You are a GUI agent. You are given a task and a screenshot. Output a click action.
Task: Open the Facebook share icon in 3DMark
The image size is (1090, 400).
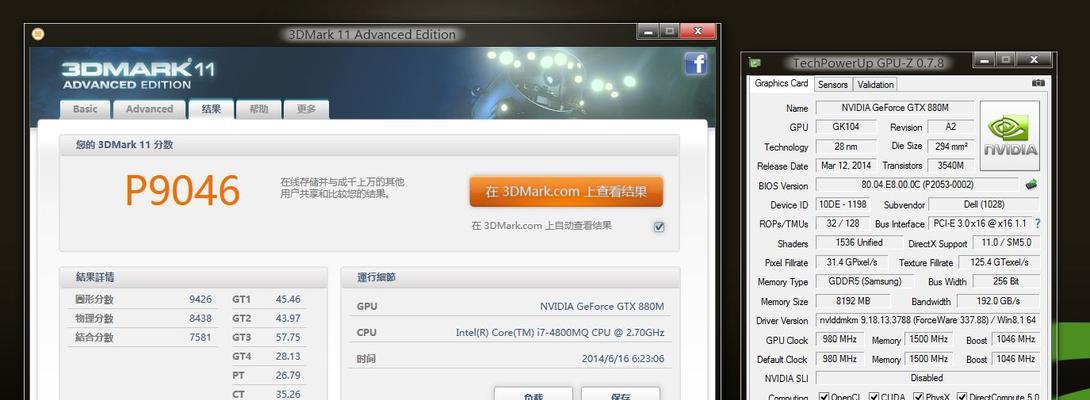pos(696,63)
